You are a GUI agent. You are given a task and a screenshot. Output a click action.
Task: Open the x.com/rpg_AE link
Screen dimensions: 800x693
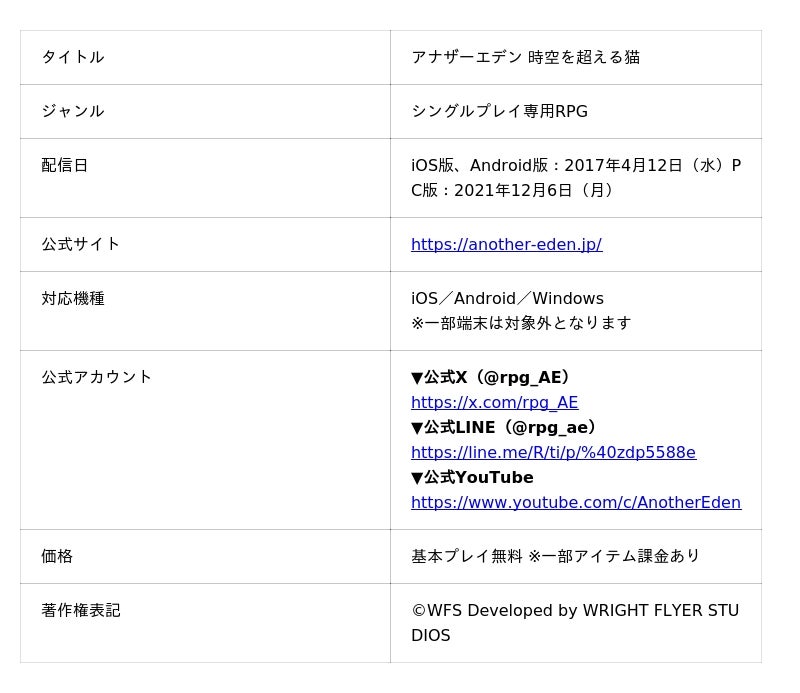point(494,402)
